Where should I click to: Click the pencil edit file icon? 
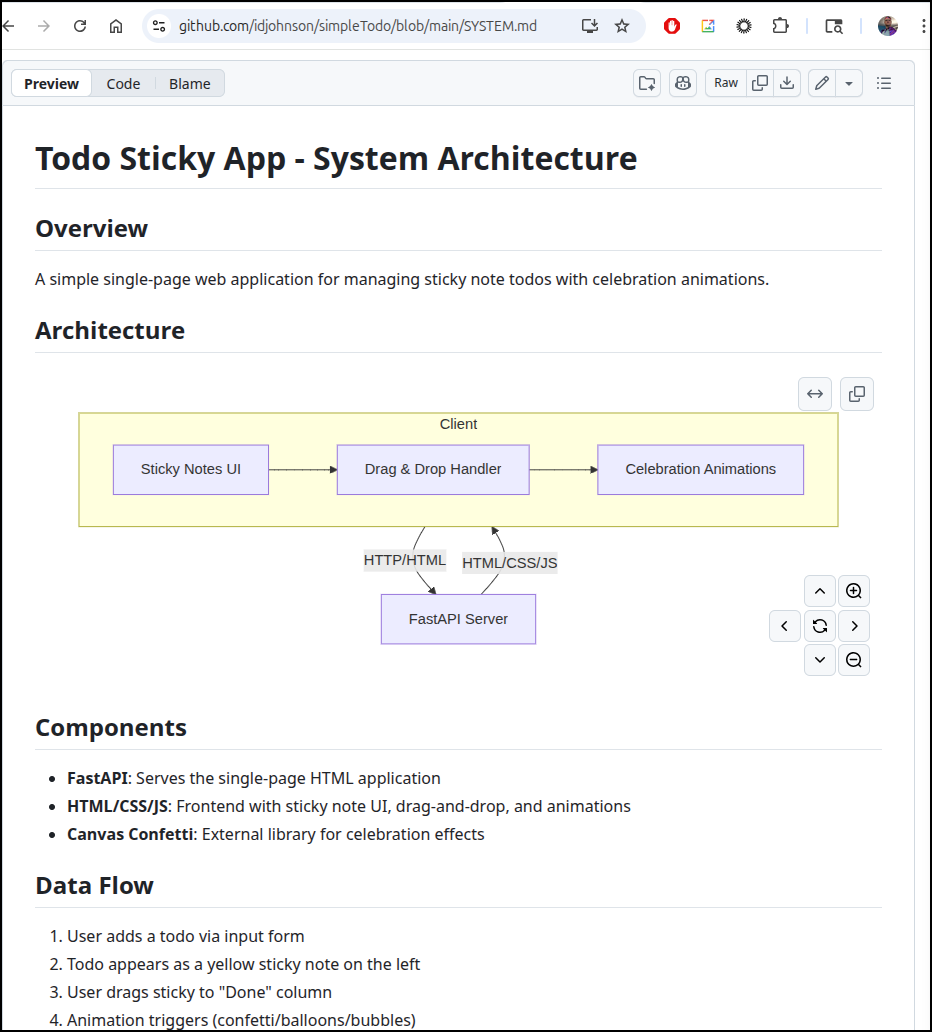tap(822, 83)
